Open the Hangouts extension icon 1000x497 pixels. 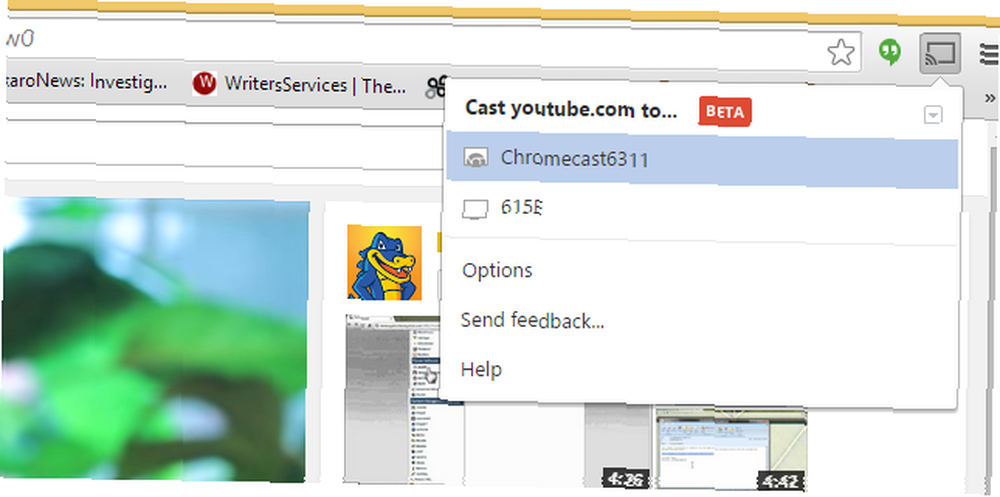pyautogui.click(x=890, y=52)
